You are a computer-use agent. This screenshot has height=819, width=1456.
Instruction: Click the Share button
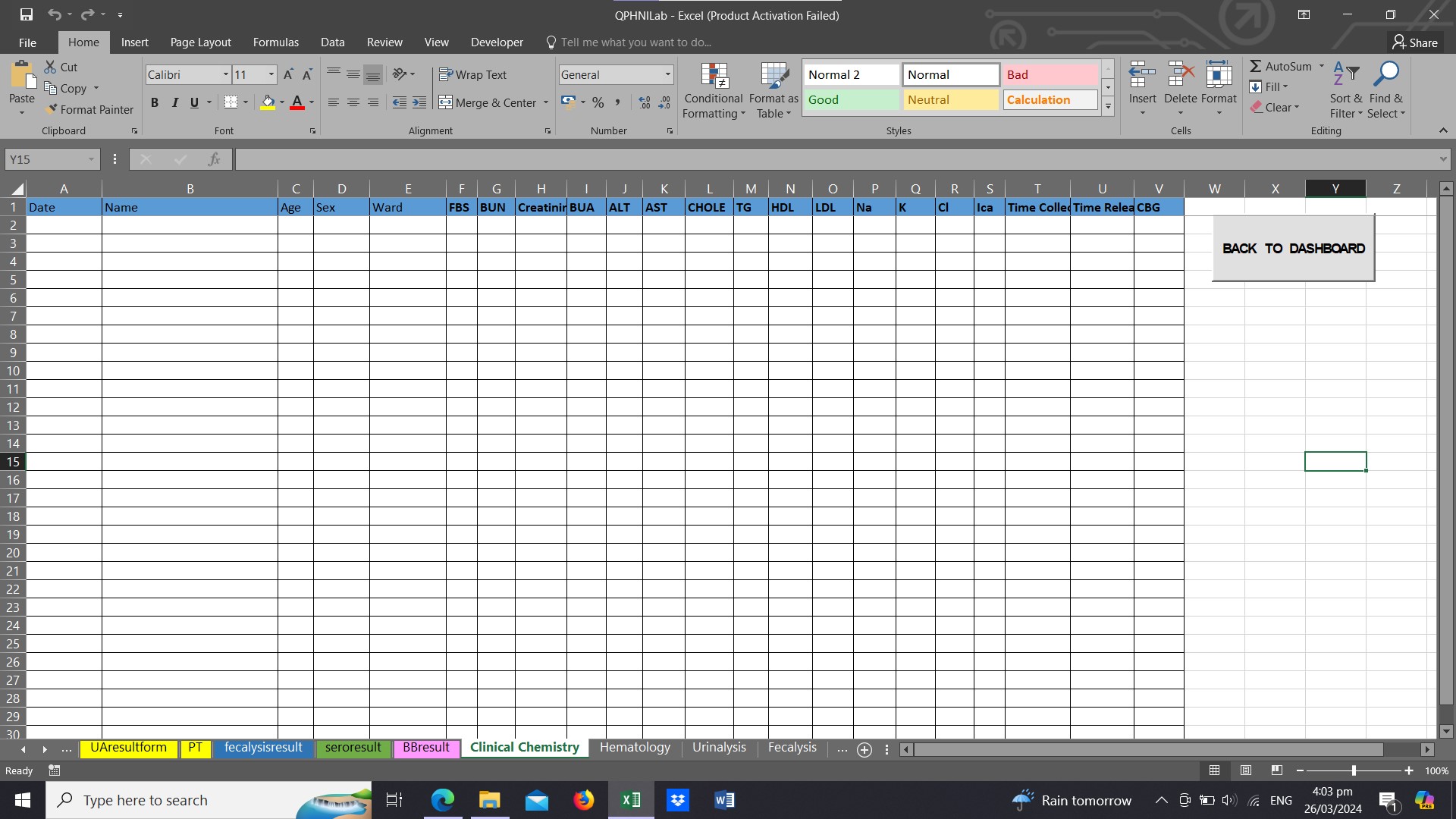(1415, 42)
